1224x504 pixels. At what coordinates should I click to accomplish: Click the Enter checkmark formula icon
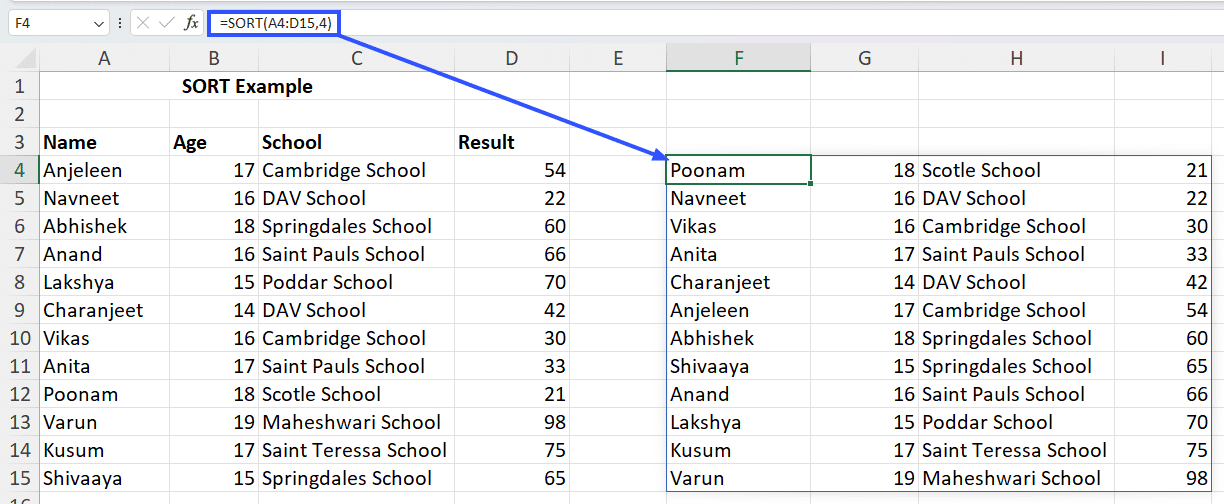[x=167, y=22]
